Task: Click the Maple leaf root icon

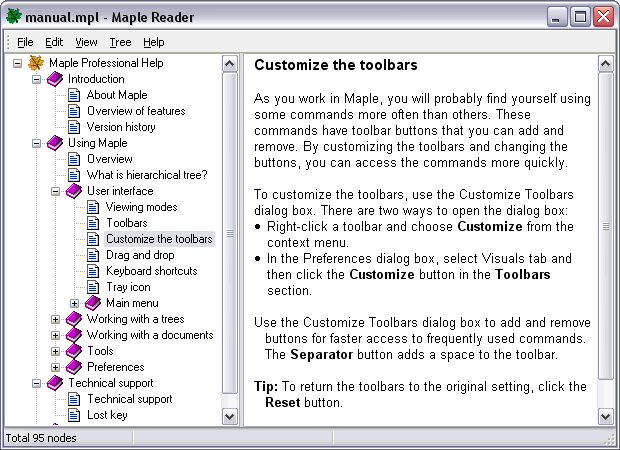Action: pyautogui.click(x=36, y=63)
